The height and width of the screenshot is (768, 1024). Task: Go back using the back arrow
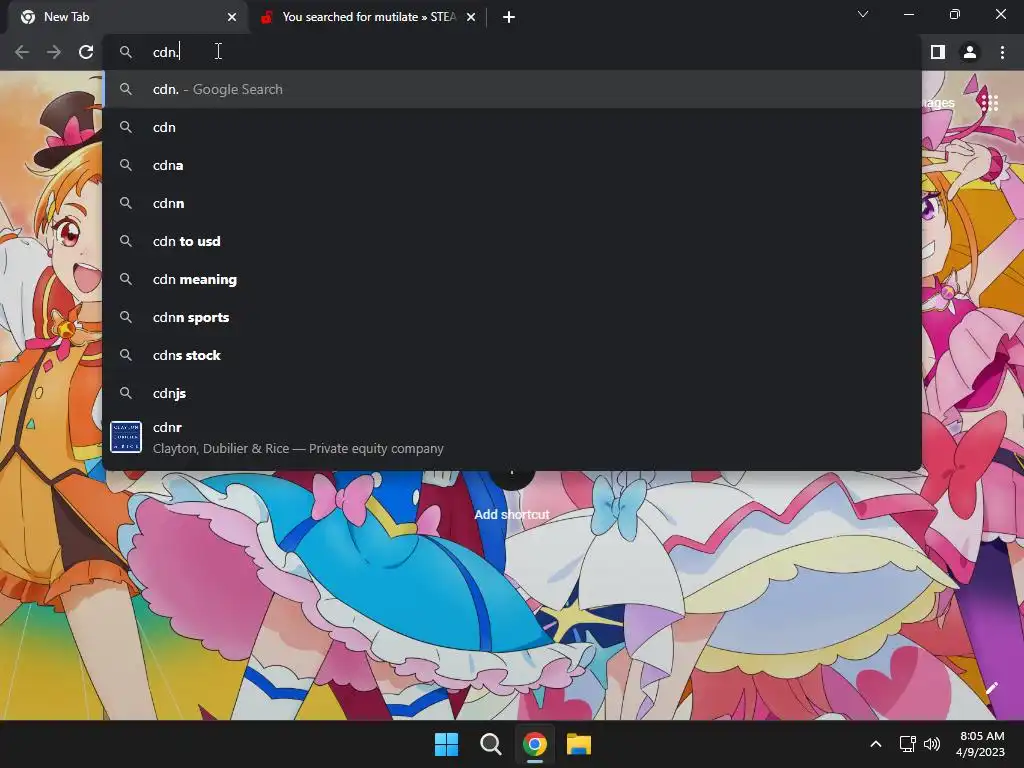(x=22, y=52)
